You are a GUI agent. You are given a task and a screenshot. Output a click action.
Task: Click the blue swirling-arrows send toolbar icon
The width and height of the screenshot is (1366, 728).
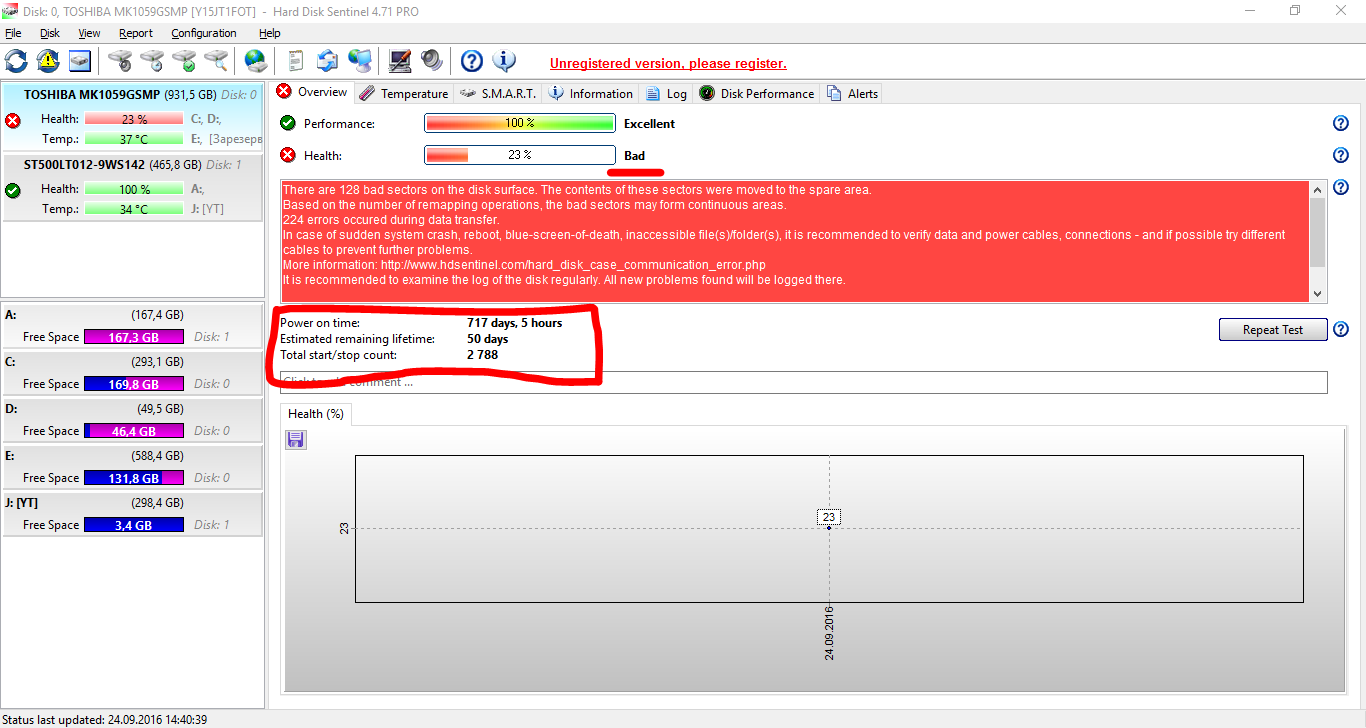[x=328, y=61]
